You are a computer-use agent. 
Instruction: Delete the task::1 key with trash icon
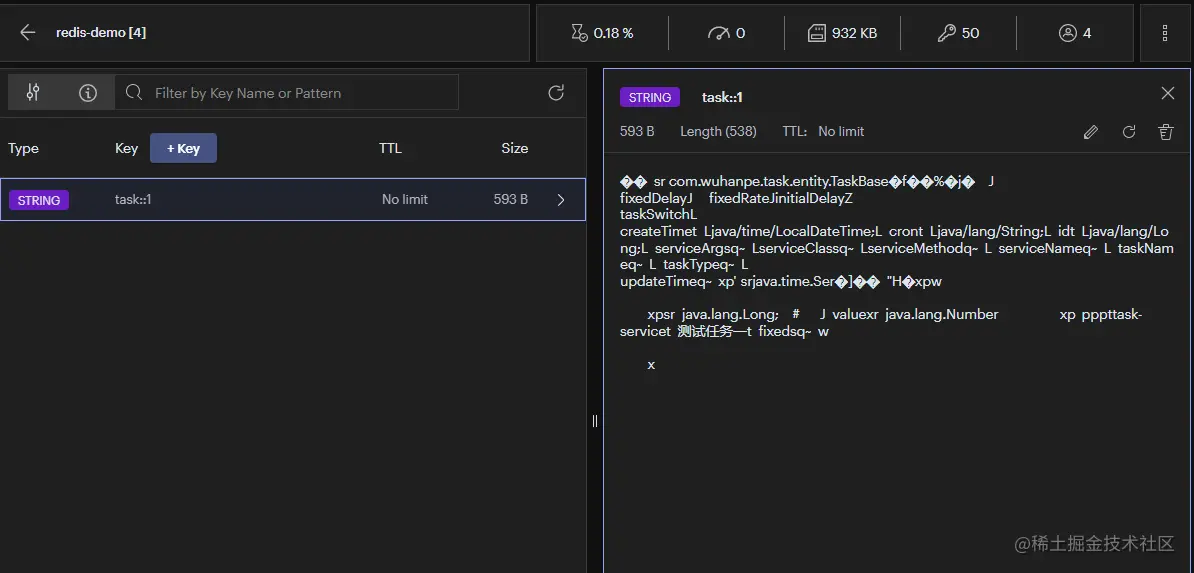tap(1166, 132)
